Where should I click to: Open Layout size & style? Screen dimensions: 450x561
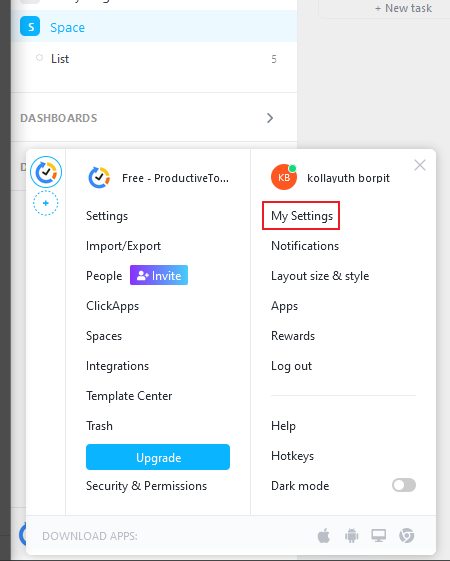pos(320,276)
